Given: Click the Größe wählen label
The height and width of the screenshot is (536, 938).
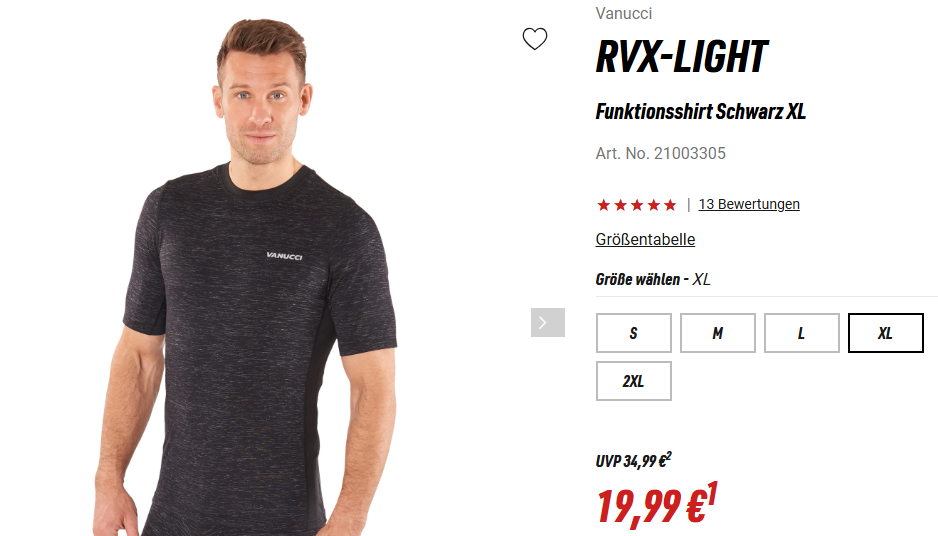Looking at the screenshot, I should (638, 279).
